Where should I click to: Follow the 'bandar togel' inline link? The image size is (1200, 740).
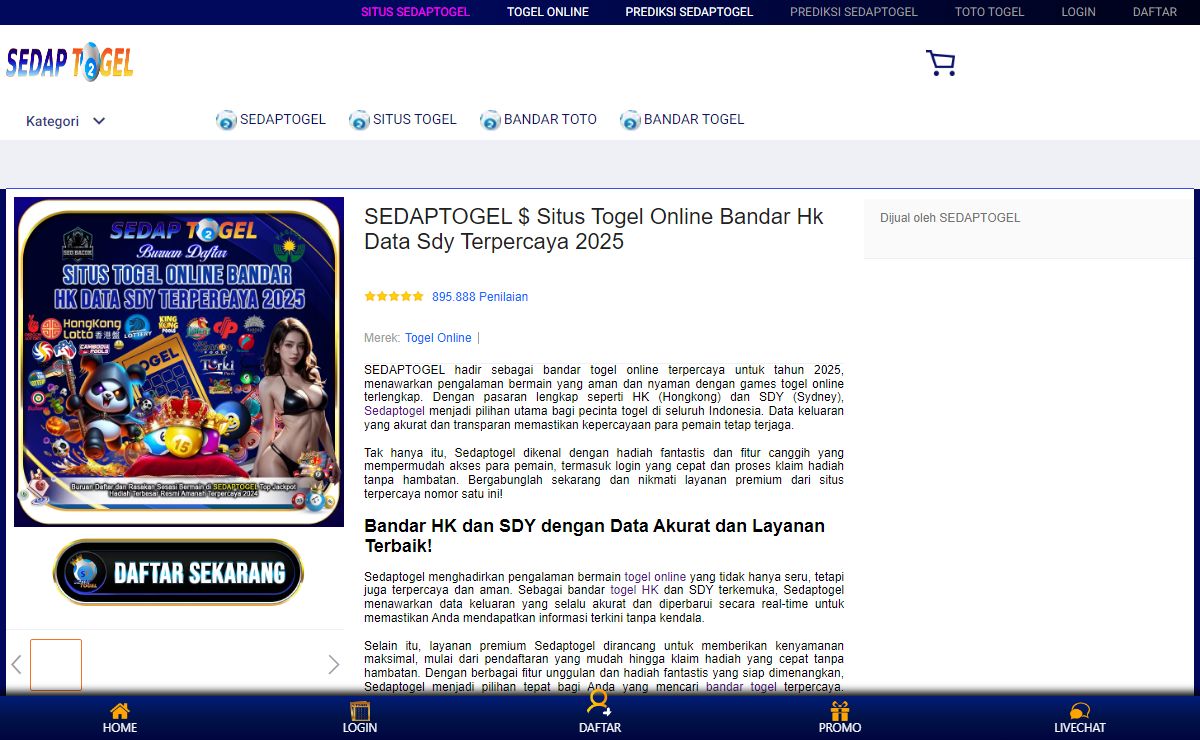[741, 687]
